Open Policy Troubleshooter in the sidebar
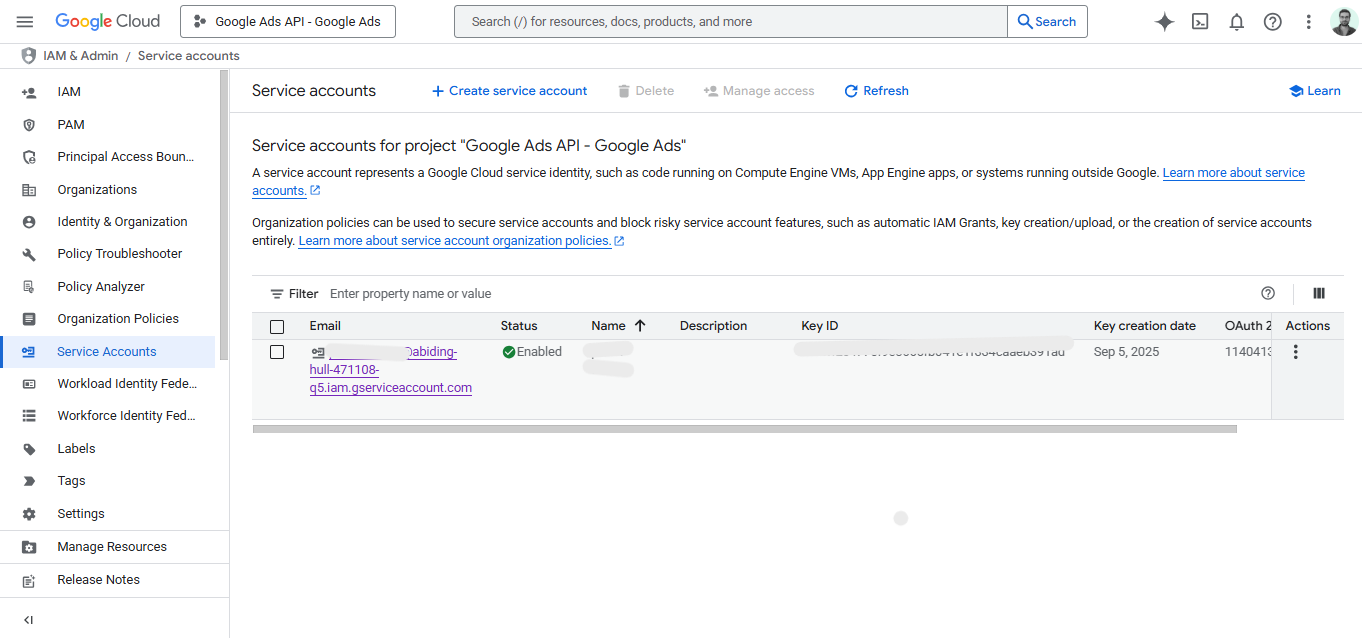1362x638 pixels. pos(119,254)
